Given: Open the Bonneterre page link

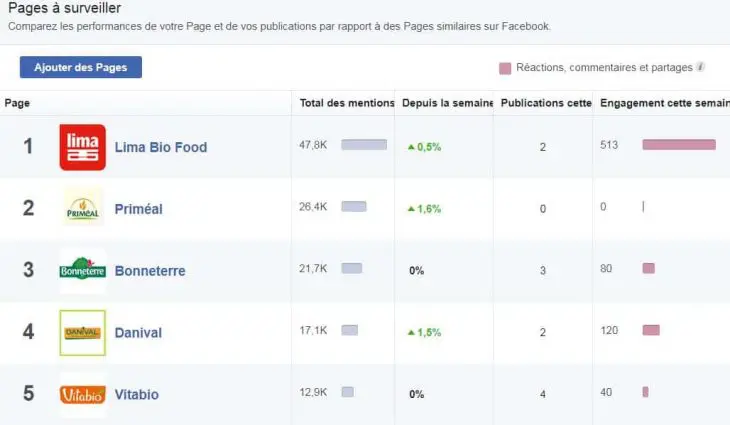Looking at the screenshot, I should pyautogui.click(x=150, y=271).
